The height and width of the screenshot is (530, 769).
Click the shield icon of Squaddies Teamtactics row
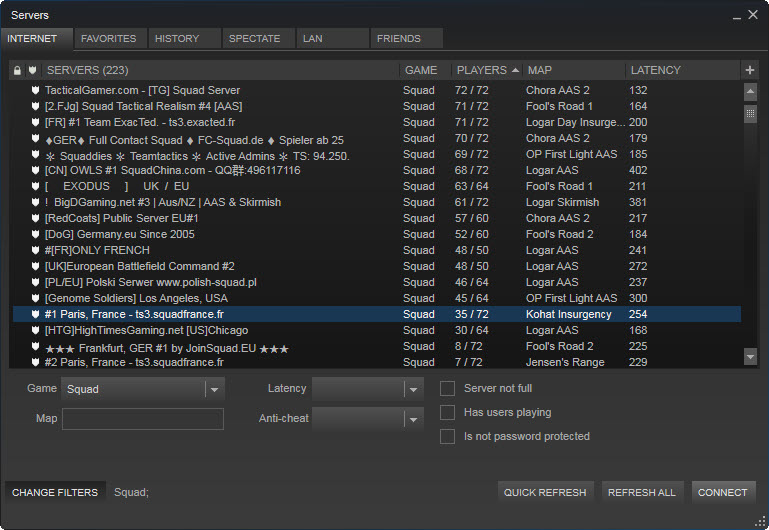[35, 154]
